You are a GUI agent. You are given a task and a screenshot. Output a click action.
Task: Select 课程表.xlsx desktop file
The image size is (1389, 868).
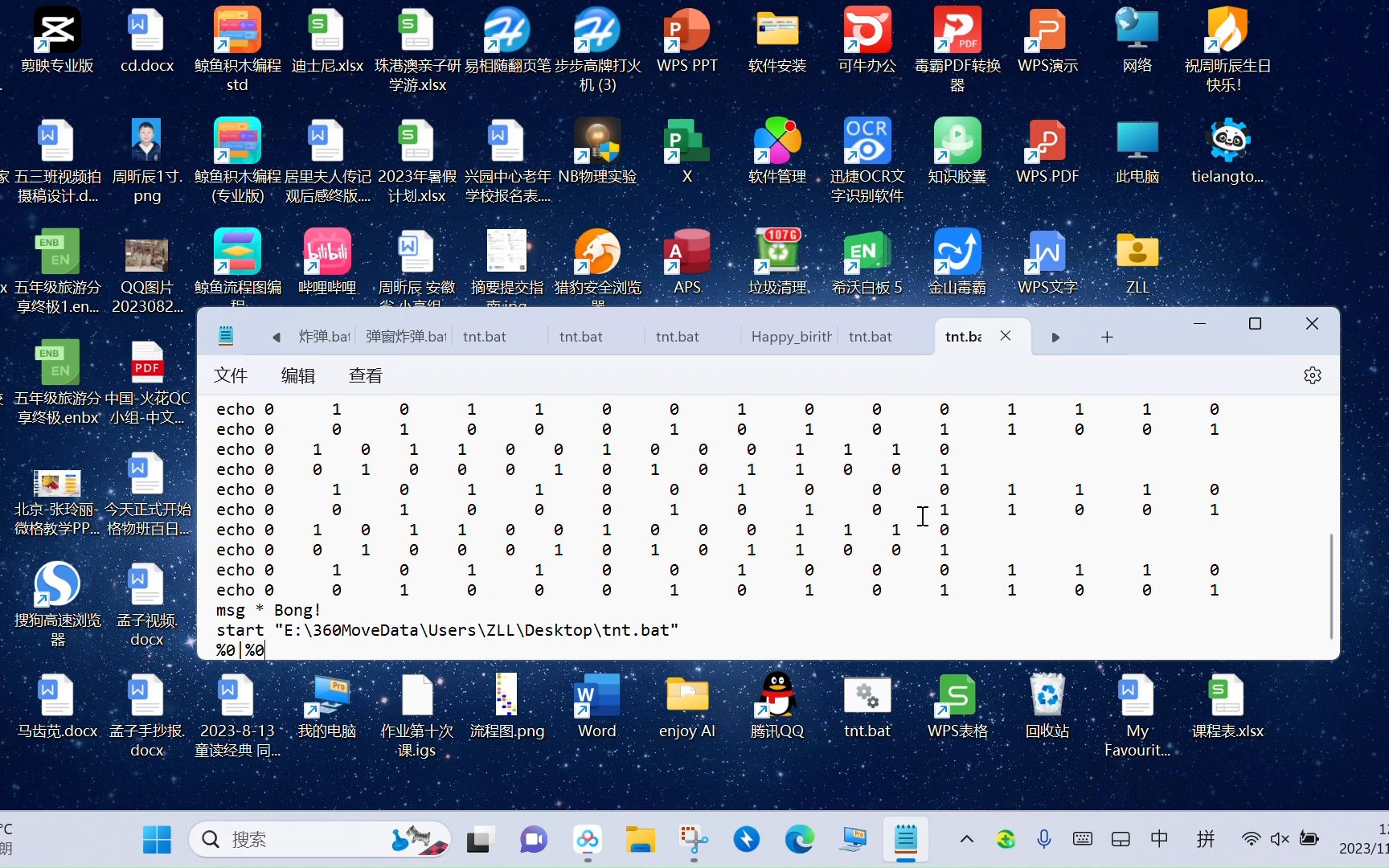[1227, 706]
